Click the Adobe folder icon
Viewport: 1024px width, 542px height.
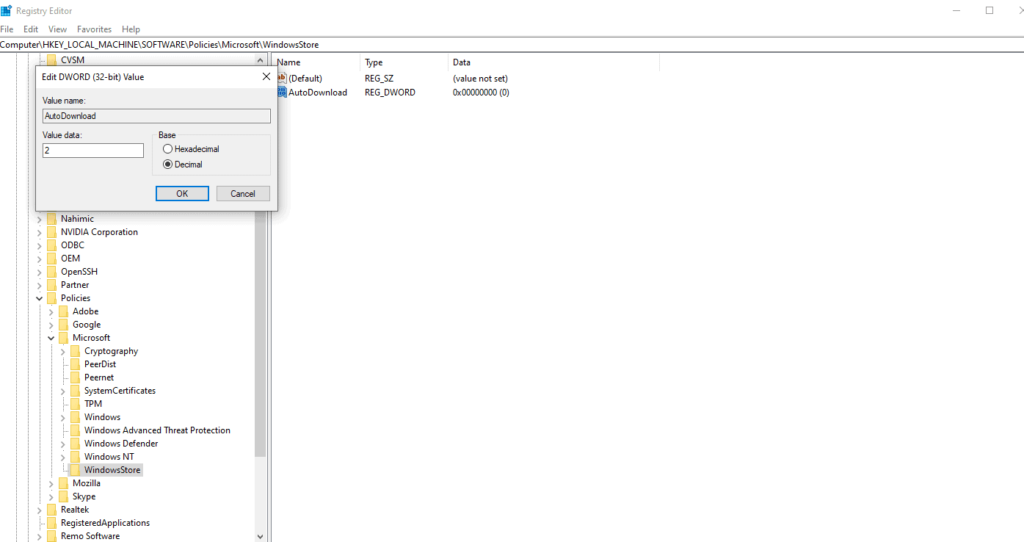pos(63,311)
